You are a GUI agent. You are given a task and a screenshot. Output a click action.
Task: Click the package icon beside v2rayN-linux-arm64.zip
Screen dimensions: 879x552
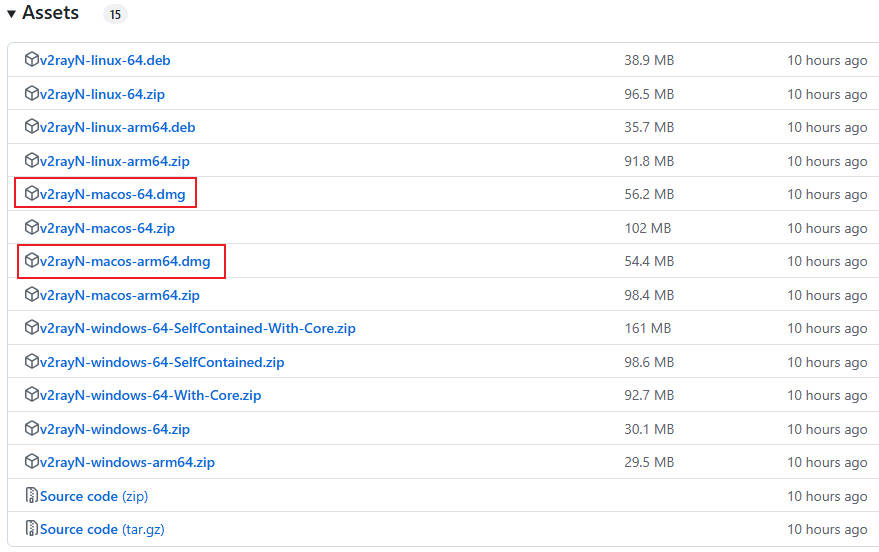tap(32, 160)
